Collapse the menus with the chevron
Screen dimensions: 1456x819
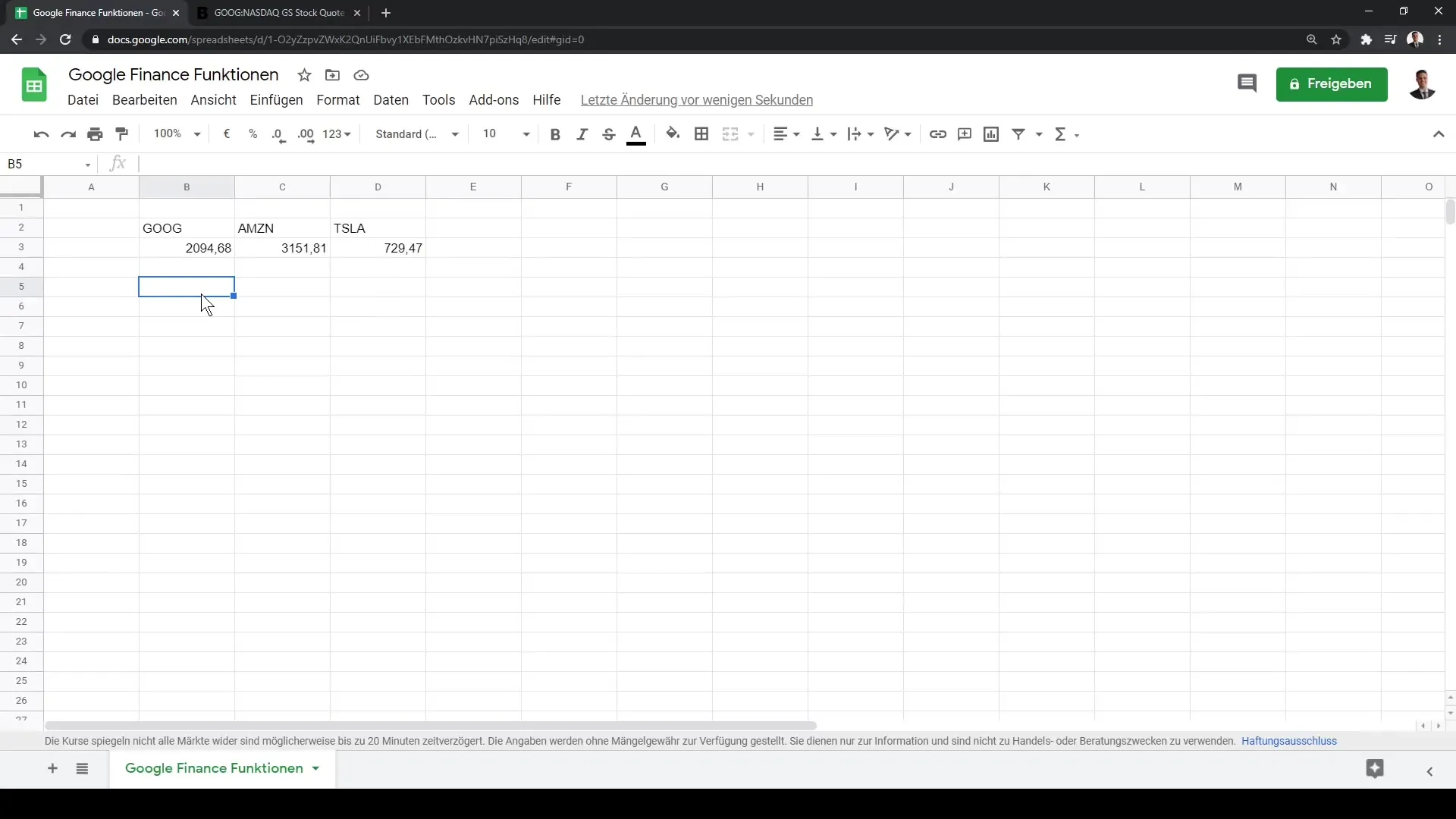point(1439,134)
